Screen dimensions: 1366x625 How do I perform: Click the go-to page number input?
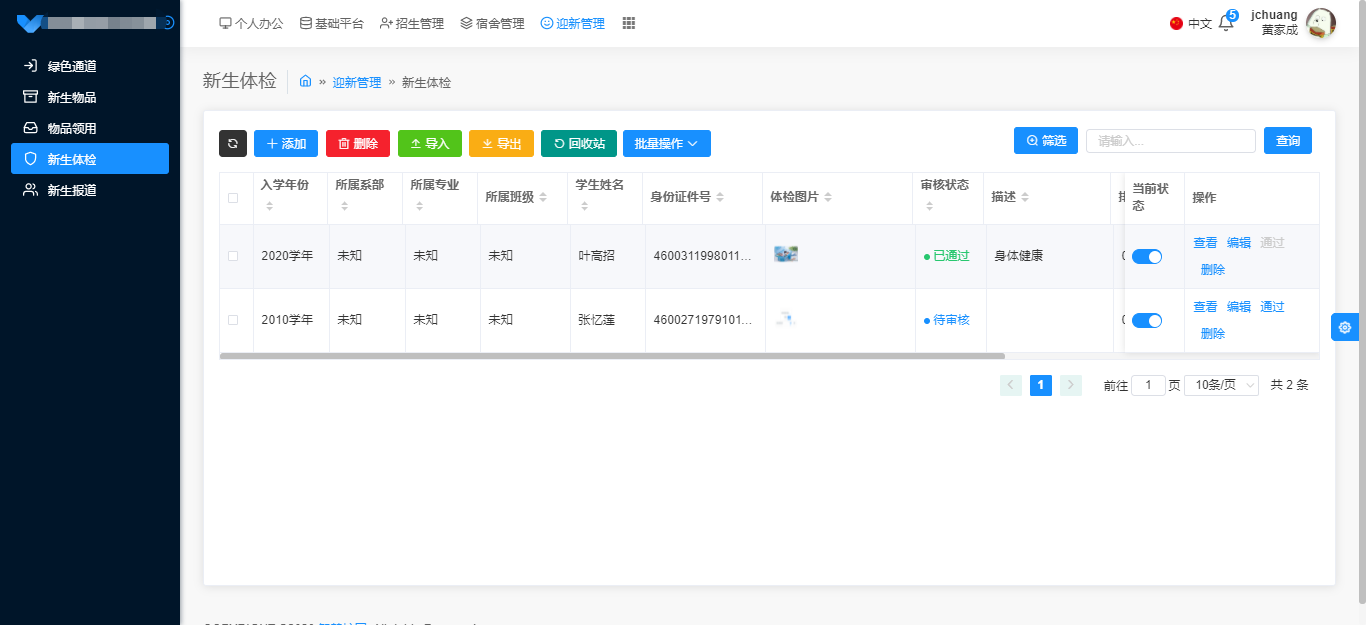pyautogui.click(x=1148, y=385)
